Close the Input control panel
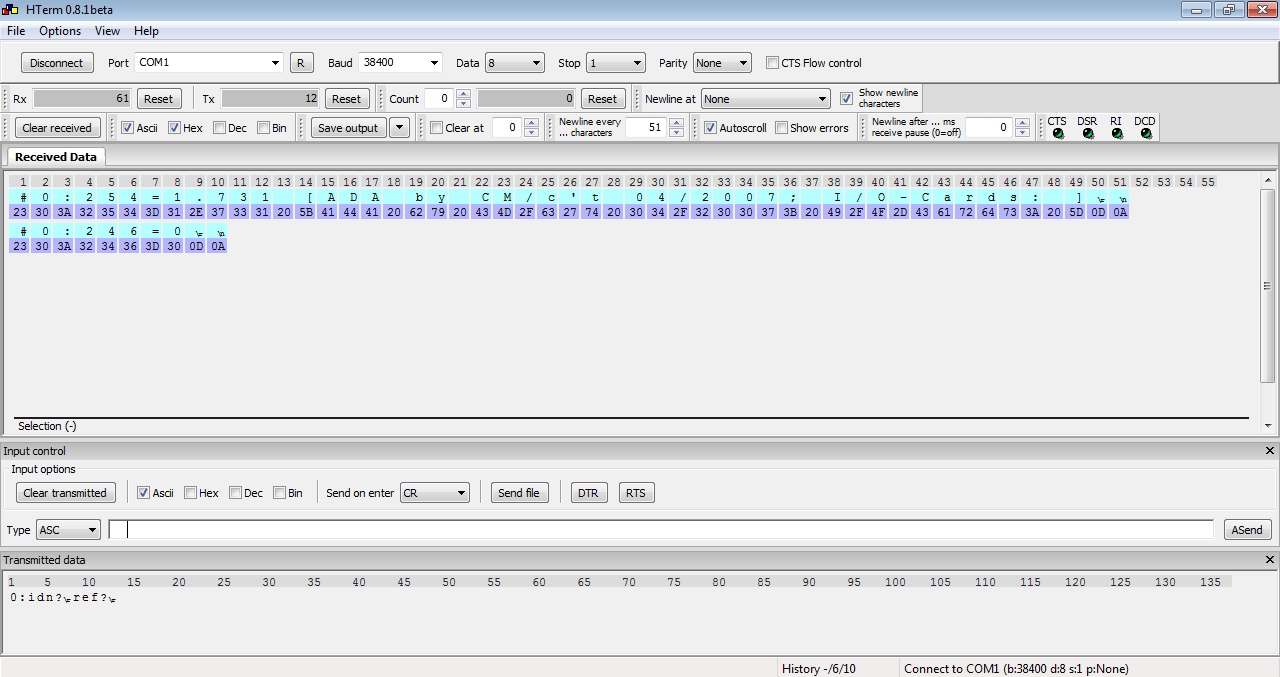The height and width of the screenshot is (677, 1280). point(1270,451)
